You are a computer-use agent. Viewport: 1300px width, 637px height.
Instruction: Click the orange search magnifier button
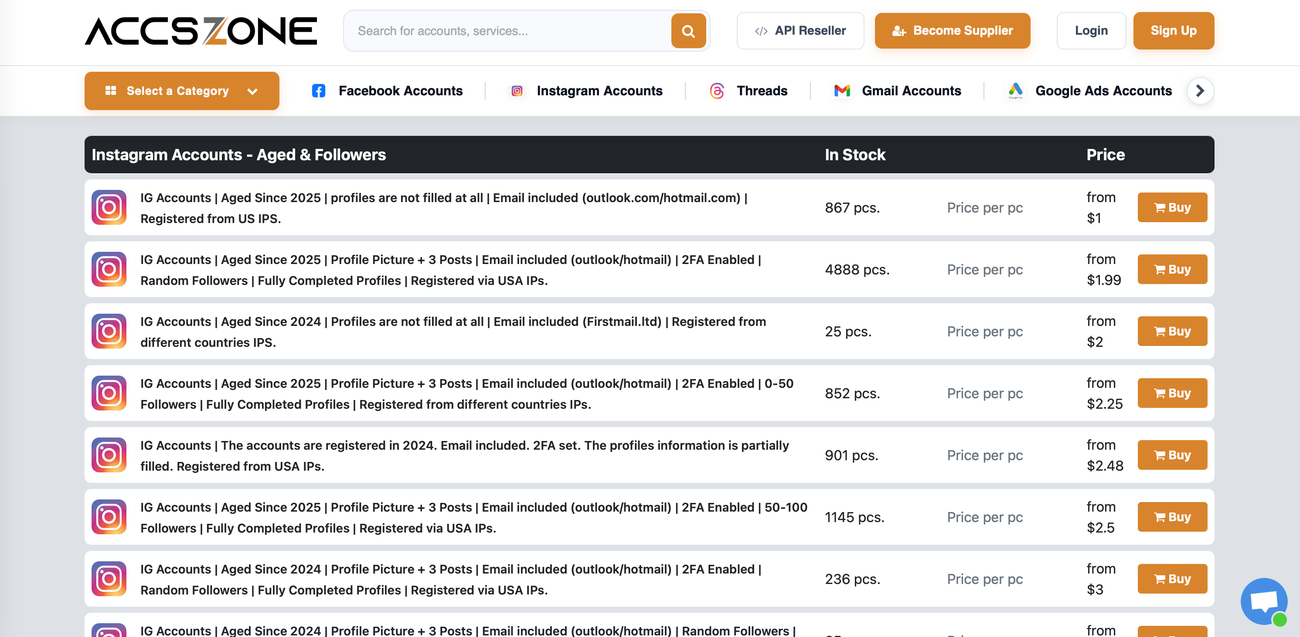click(688, 31)
